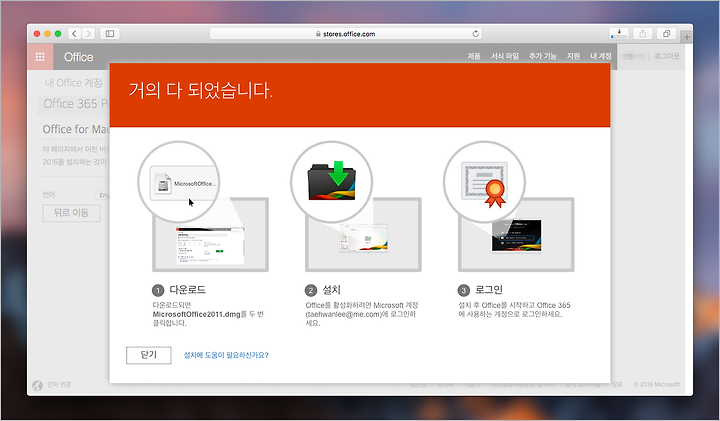Click the © 2016 Microsoft footer text
The width and height of the screenshot is (720, 421).
pos(656,384)
